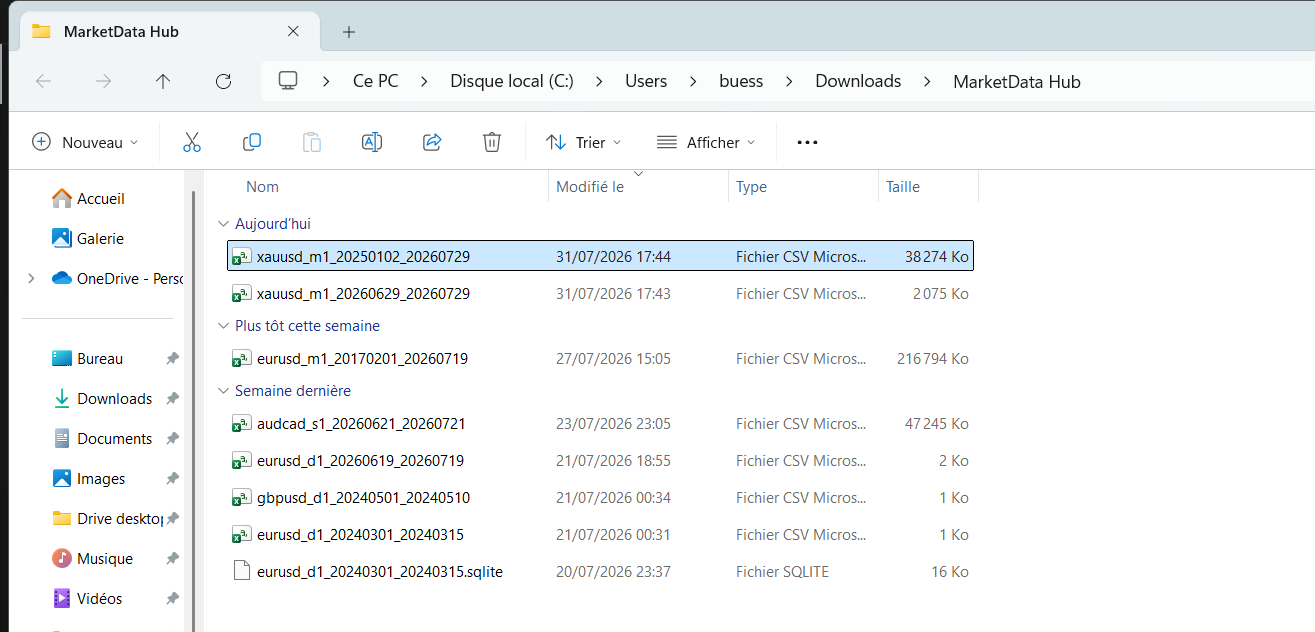Open the Trier sort dropdown
The height and width of the screenshot is (632, 1315).
point(584,142)
